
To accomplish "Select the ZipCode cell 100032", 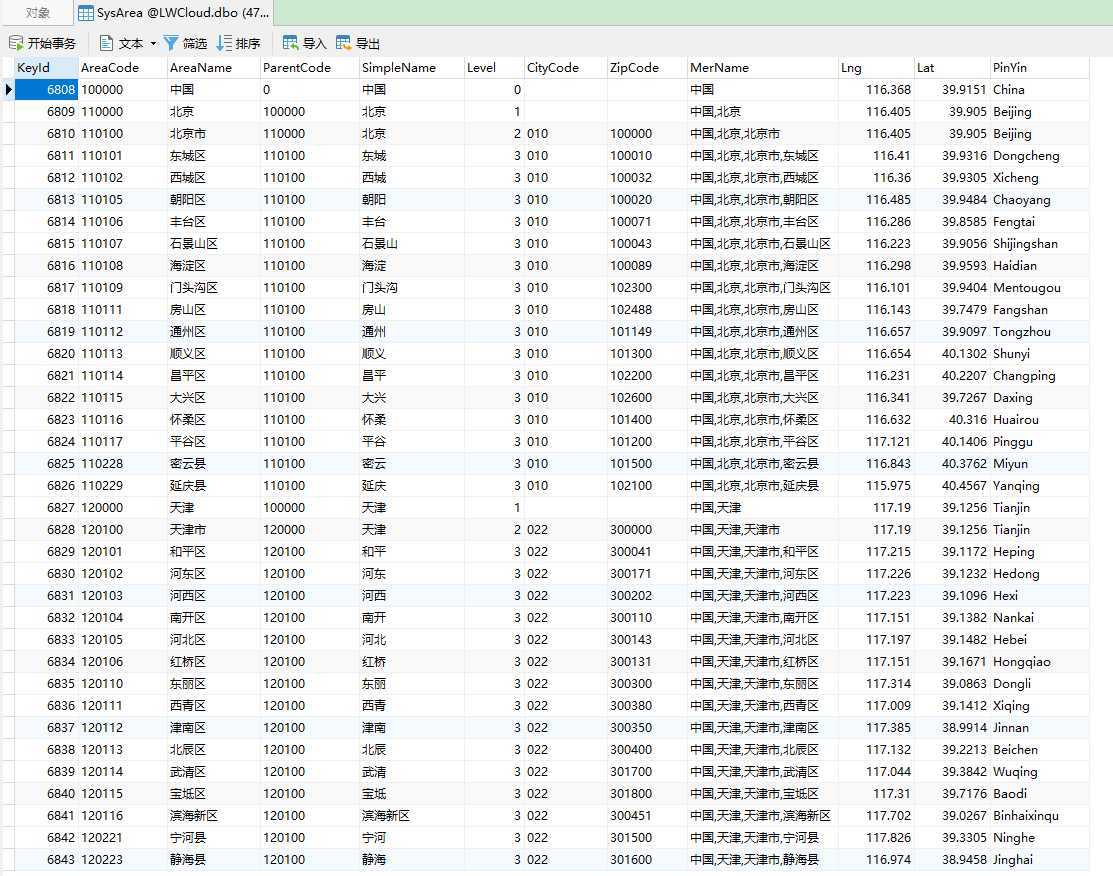I will click(x=646, y=177).
